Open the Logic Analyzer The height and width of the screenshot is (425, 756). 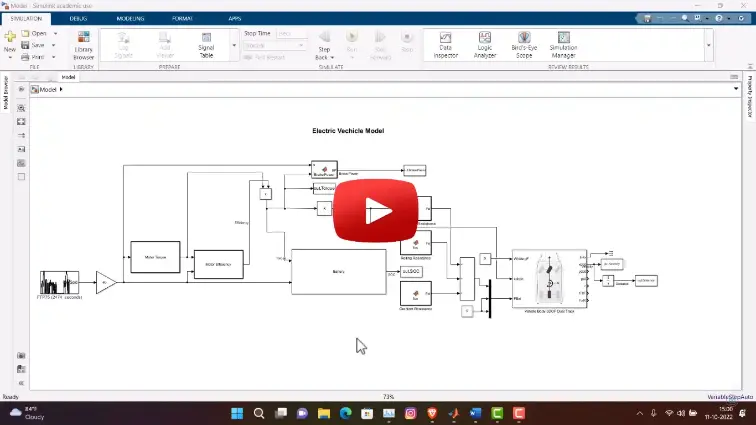pos(483,45)
